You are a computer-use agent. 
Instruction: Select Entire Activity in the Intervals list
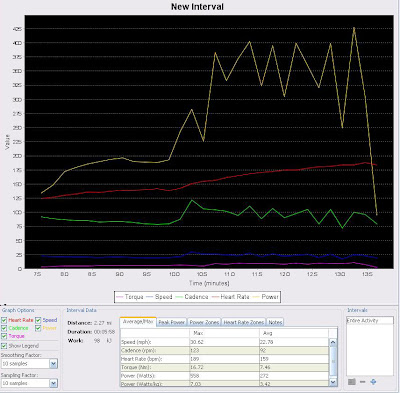370,320
